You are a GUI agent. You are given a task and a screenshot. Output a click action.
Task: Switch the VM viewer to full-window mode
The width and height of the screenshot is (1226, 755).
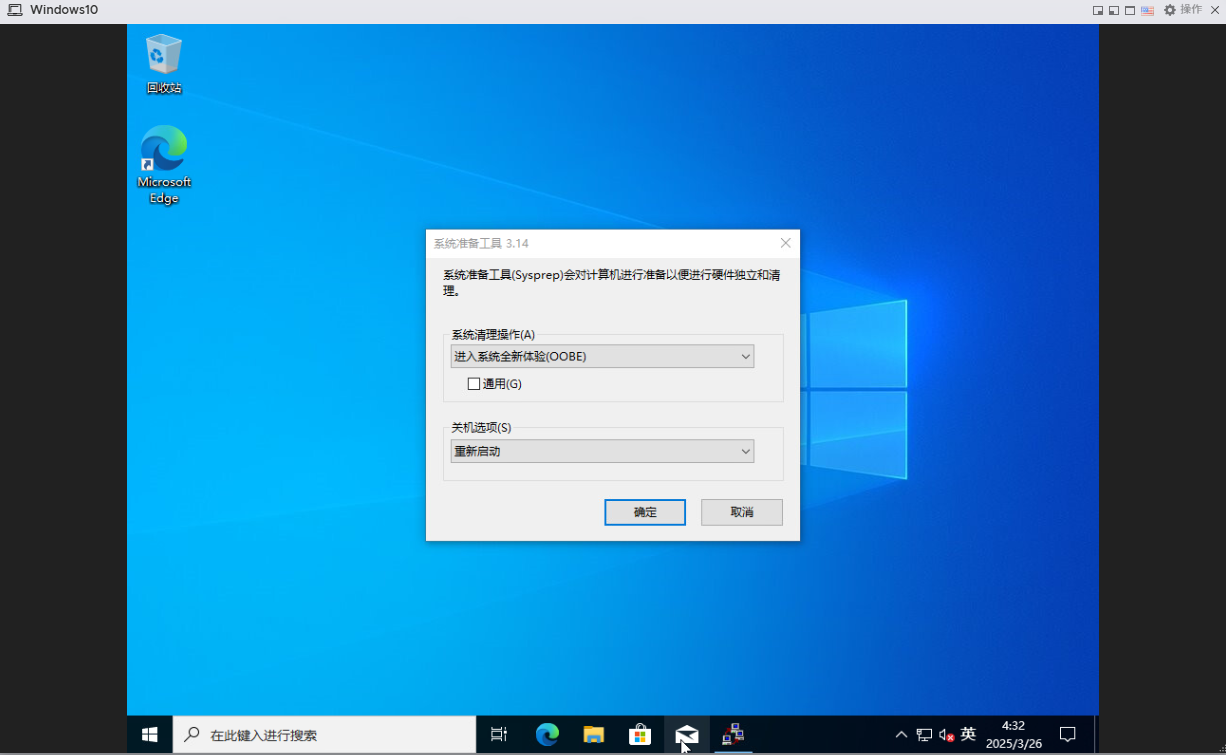tap(1130, 10)
